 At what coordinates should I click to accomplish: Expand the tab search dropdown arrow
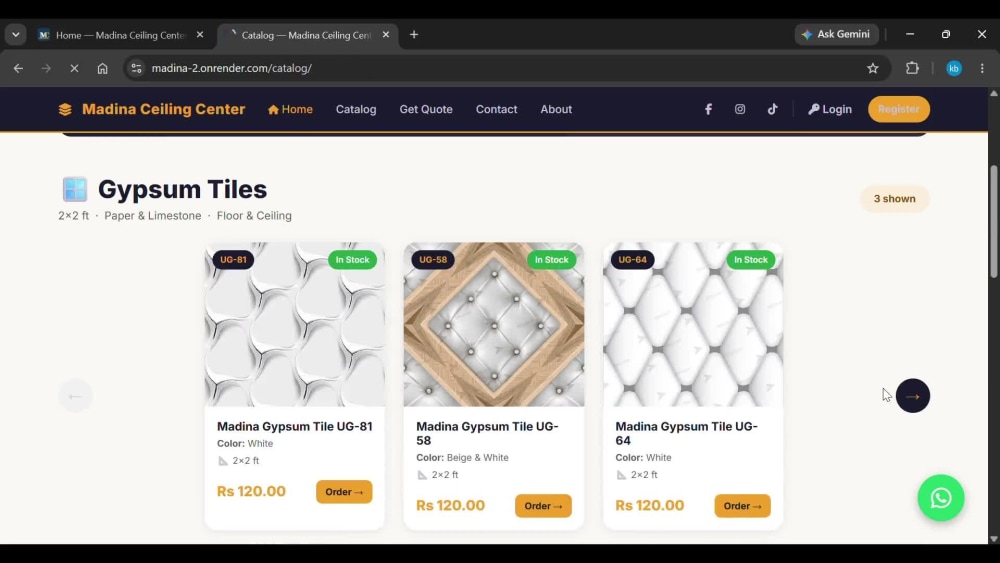[x=16, y=34]
